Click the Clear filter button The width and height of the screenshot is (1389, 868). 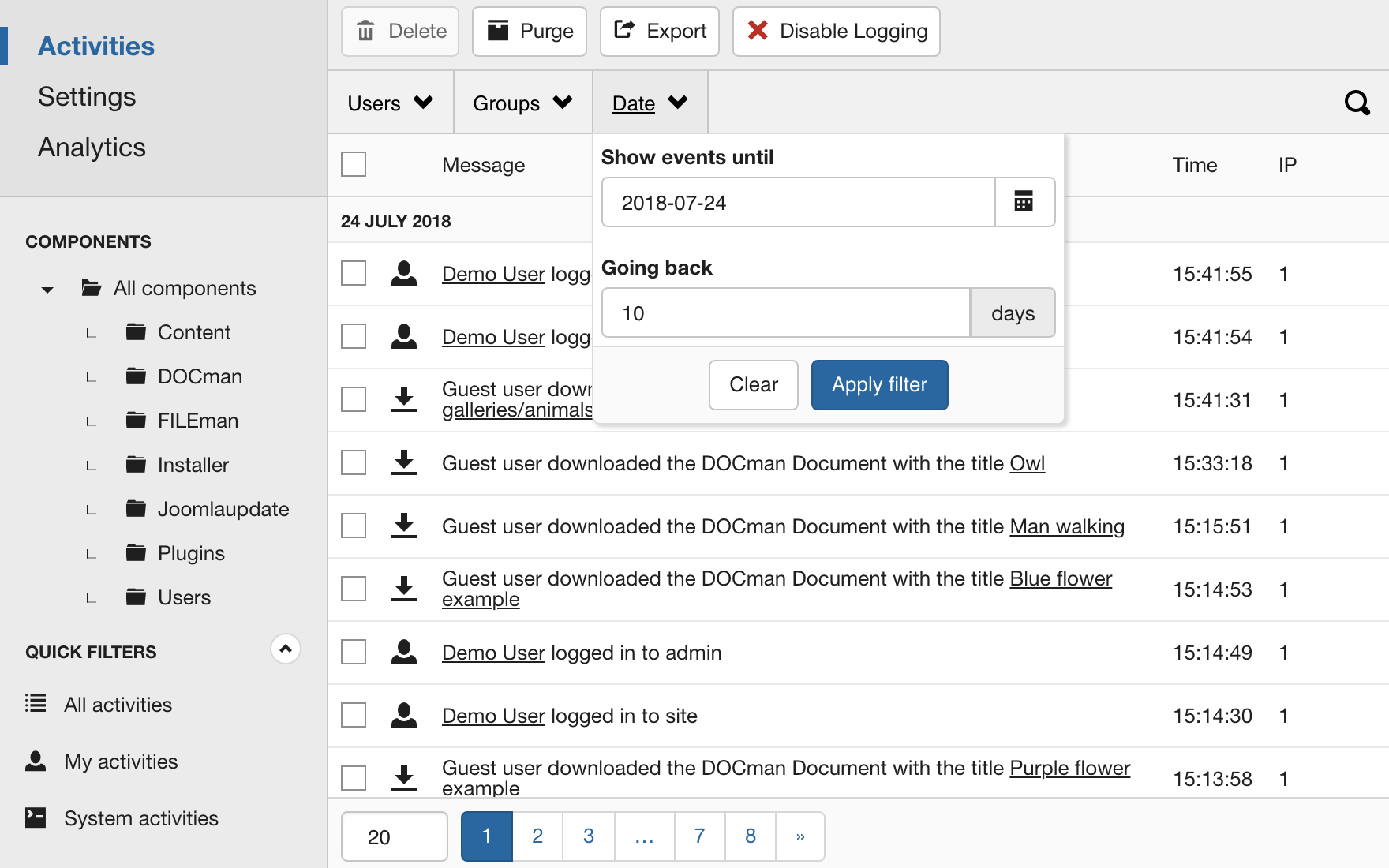pos(753,384)
